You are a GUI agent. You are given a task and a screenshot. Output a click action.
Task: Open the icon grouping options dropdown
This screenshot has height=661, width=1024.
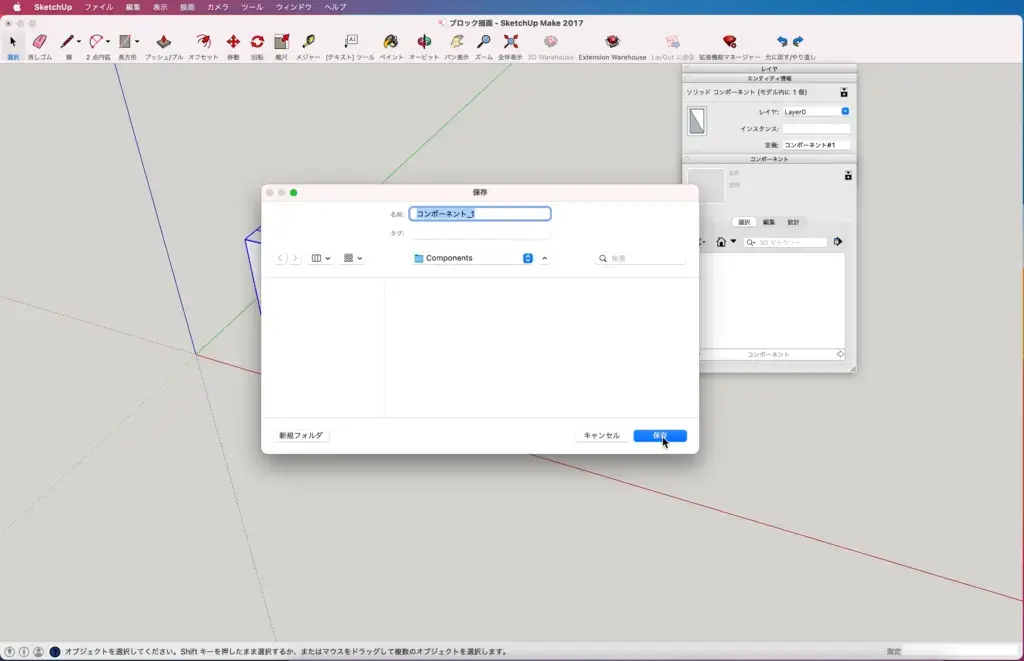353,258
